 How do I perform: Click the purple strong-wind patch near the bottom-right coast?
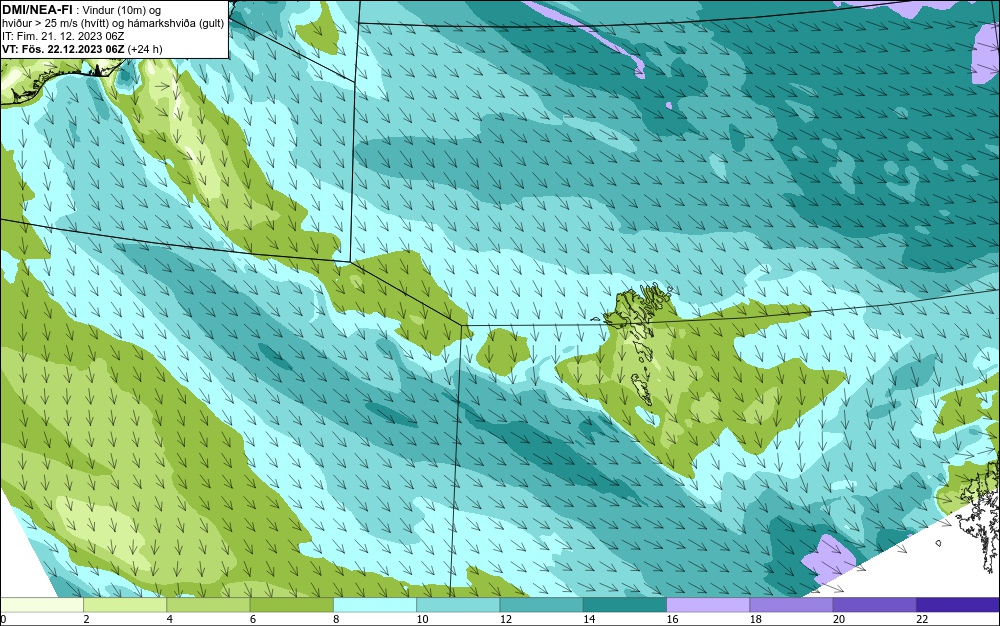pyautogui.click(x=828, y=559)
